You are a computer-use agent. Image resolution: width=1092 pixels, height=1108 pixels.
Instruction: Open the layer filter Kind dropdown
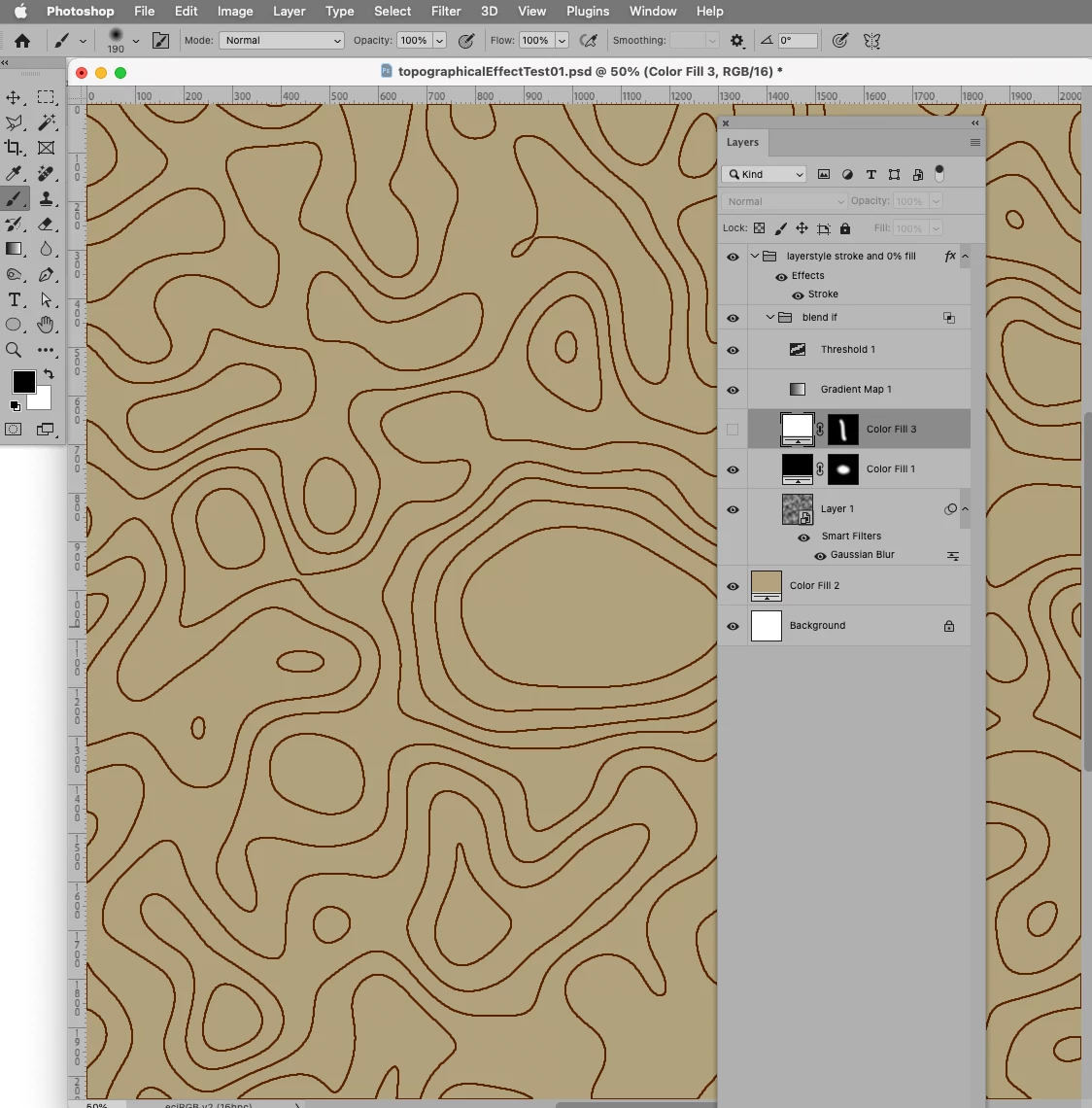point(765,174)
